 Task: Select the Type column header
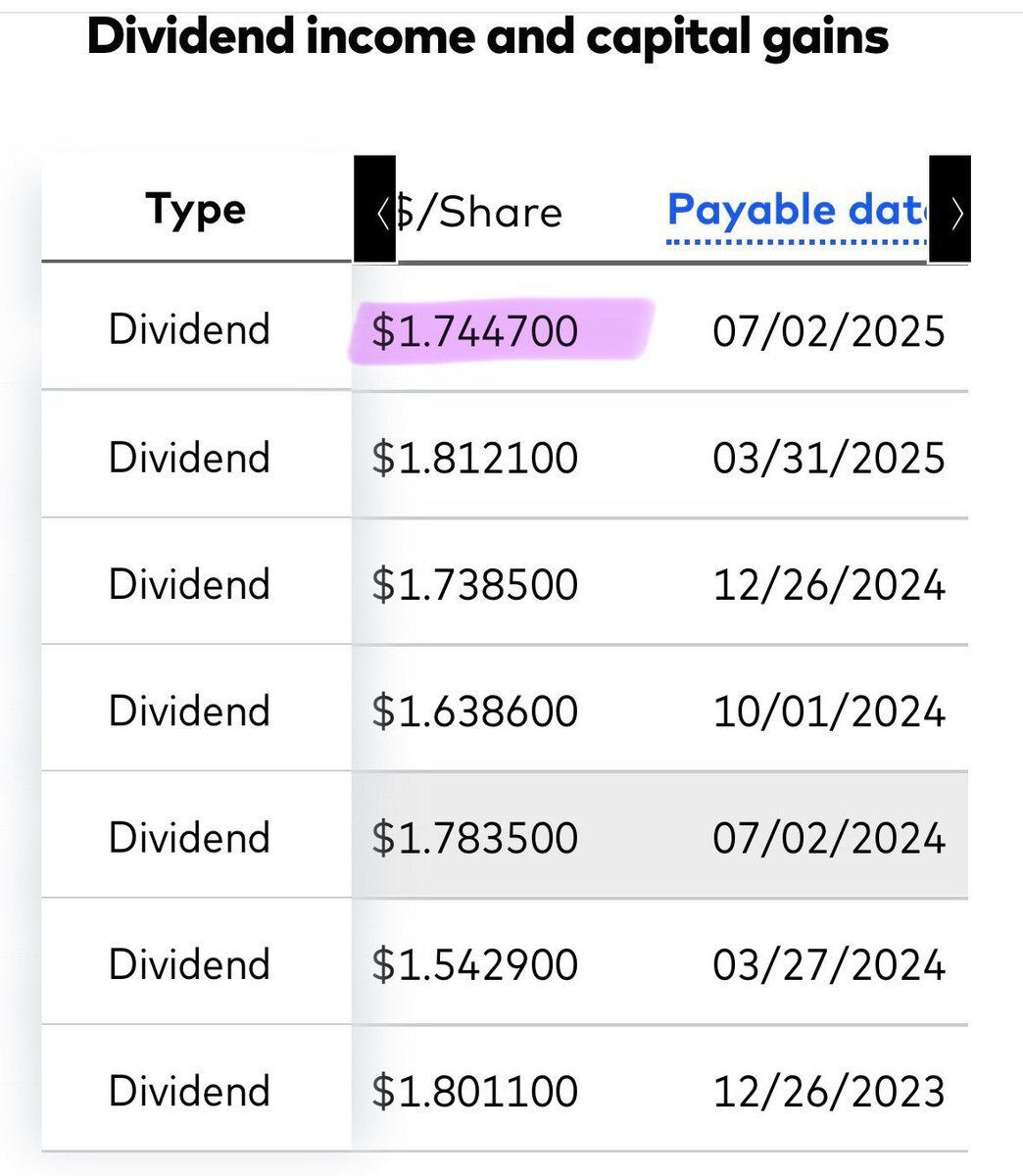pyautogui.click(x=196, y=210)
